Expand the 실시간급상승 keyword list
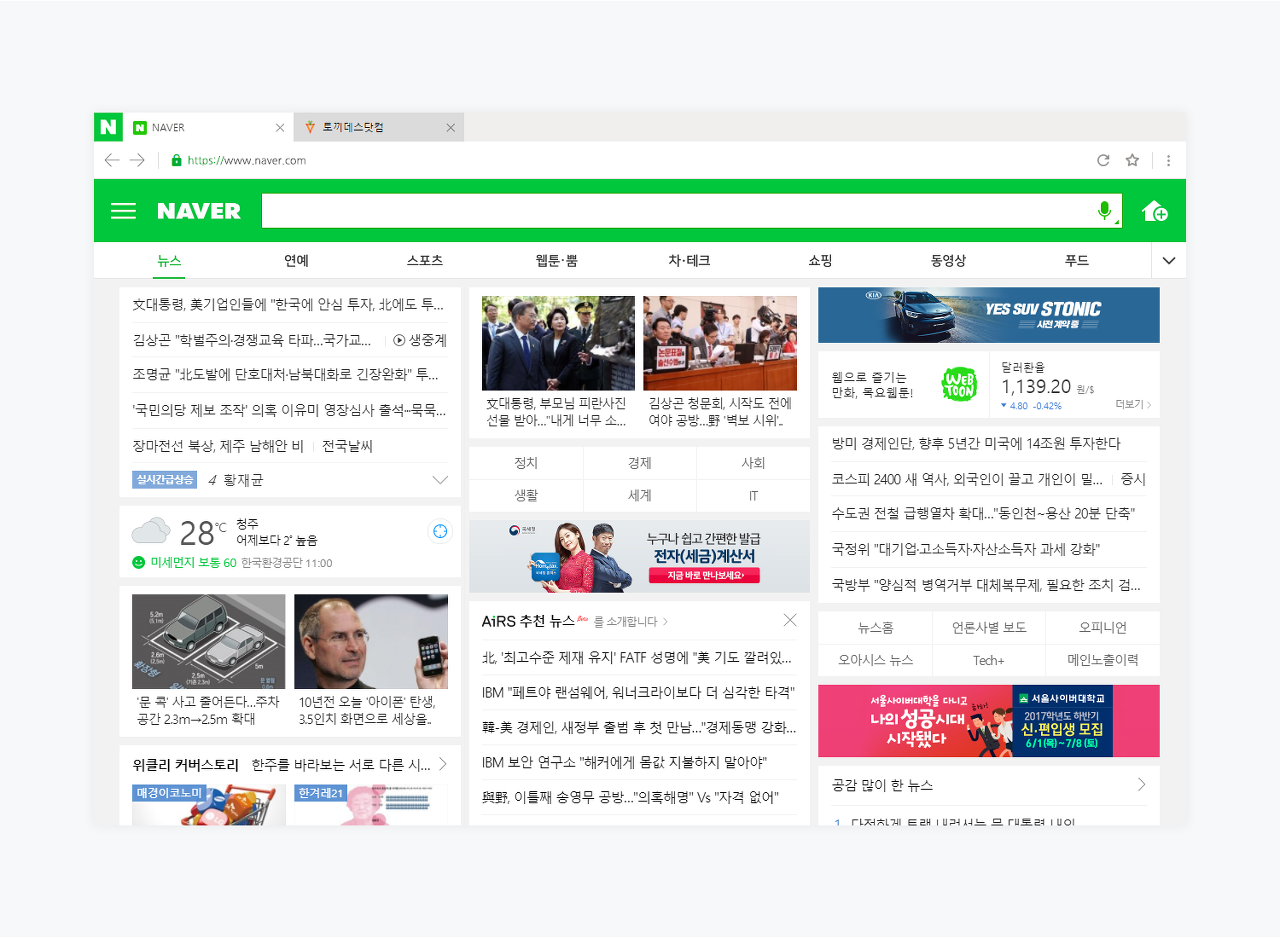 [x=440, y=480]
